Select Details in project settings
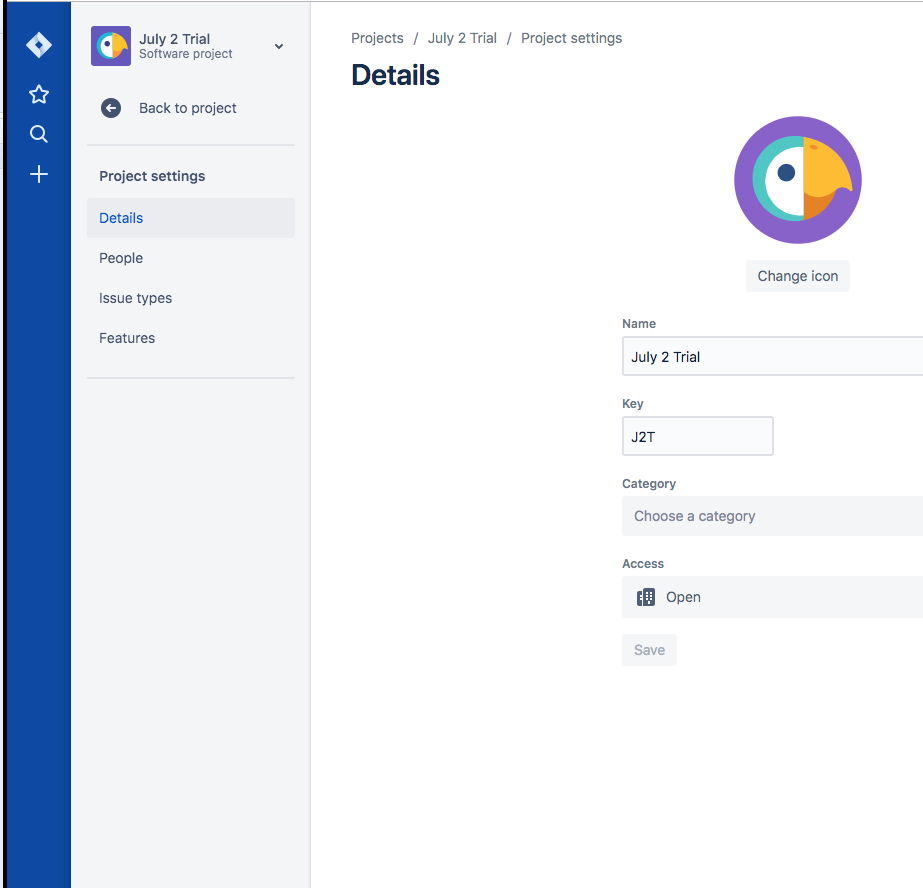Image resolution: width=923 pixels, height=888 pixels. [191, 218]
